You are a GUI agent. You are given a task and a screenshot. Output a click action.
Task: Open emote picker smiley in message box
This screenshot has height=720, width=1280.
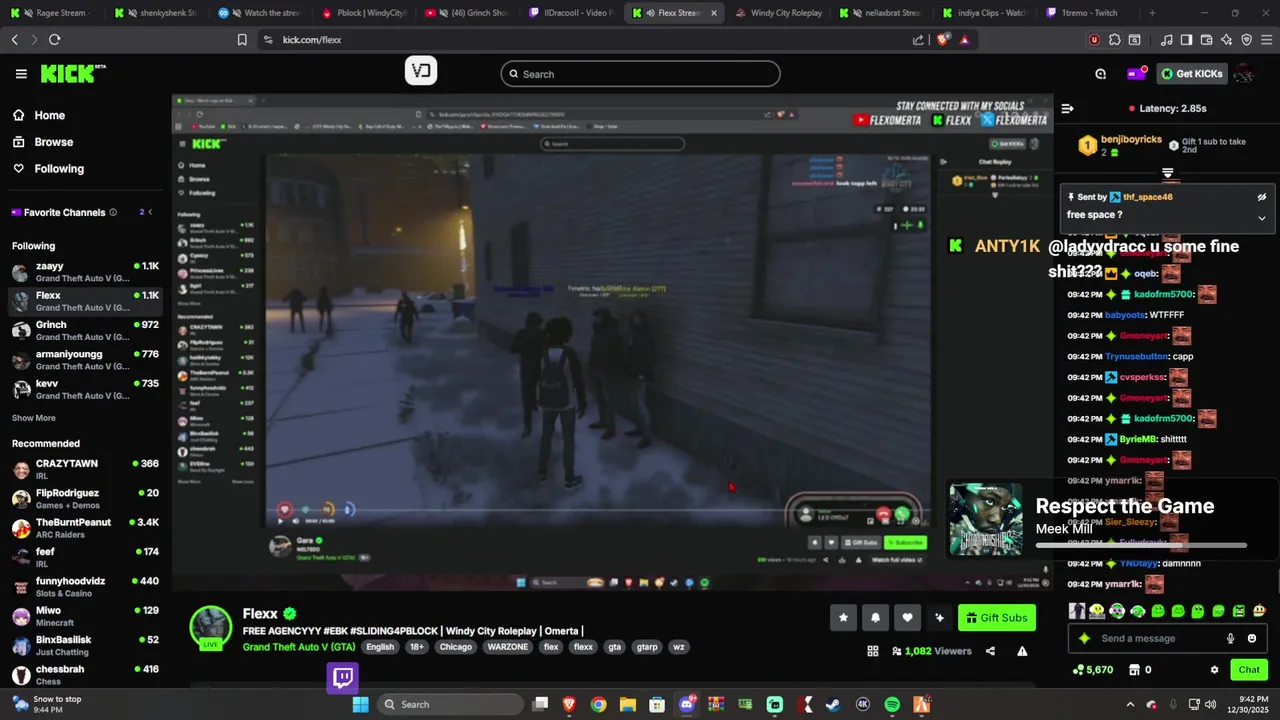(1252, 638)
